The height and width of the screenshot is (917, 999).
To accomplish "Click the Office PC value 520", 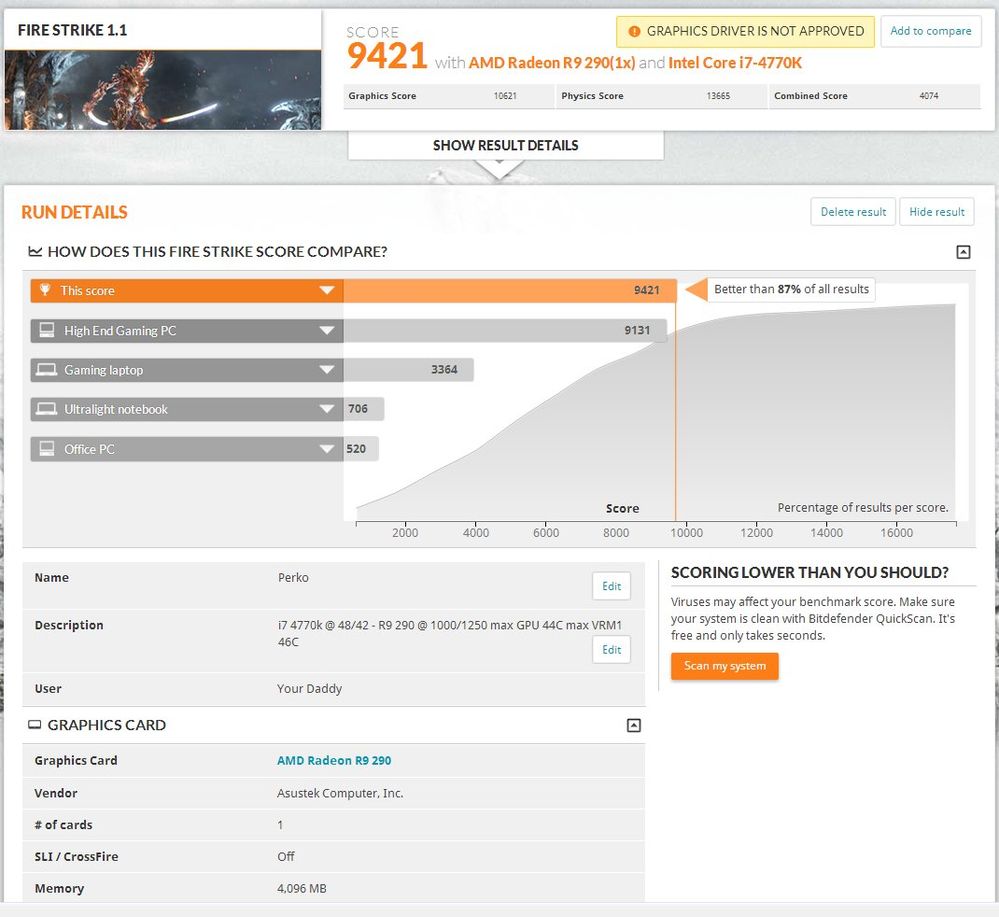I will pyautogui.click(x=356, y=449).
